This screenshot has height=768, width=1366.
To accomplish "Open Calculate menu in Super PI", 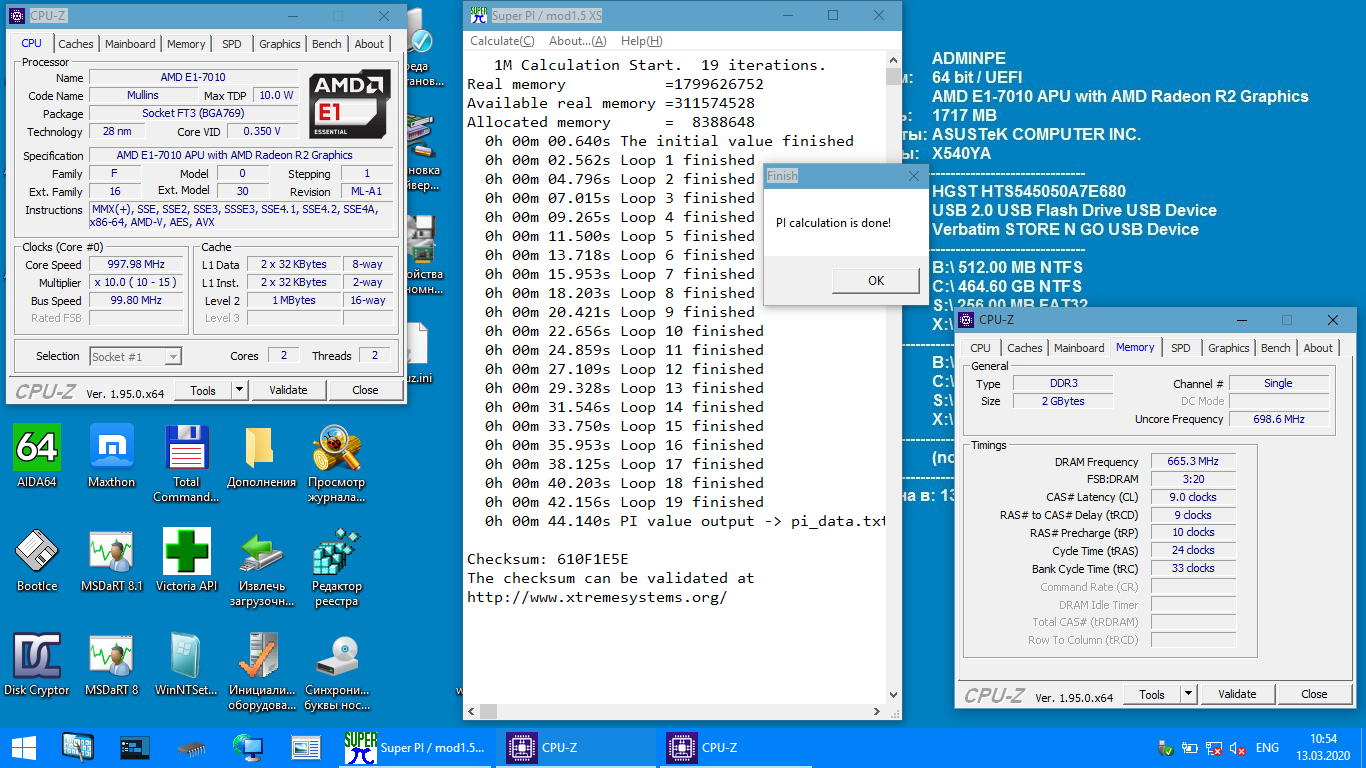I will 502,41.
